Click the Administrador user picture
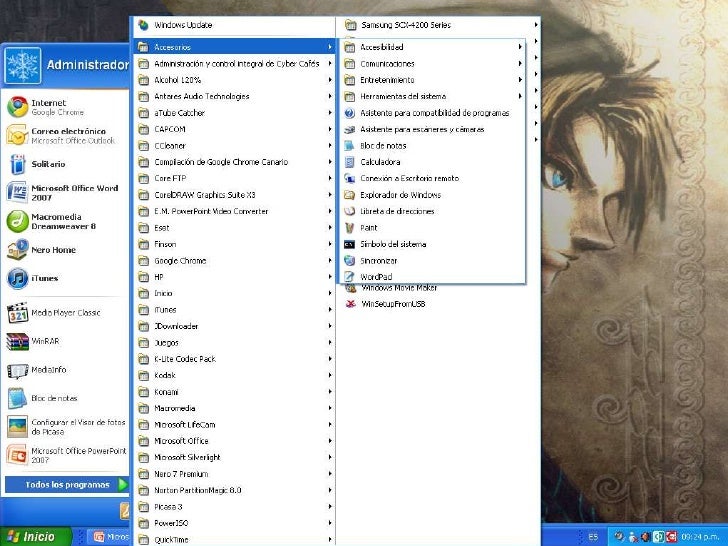Screen dimensions: 728x546 (22, 65)
